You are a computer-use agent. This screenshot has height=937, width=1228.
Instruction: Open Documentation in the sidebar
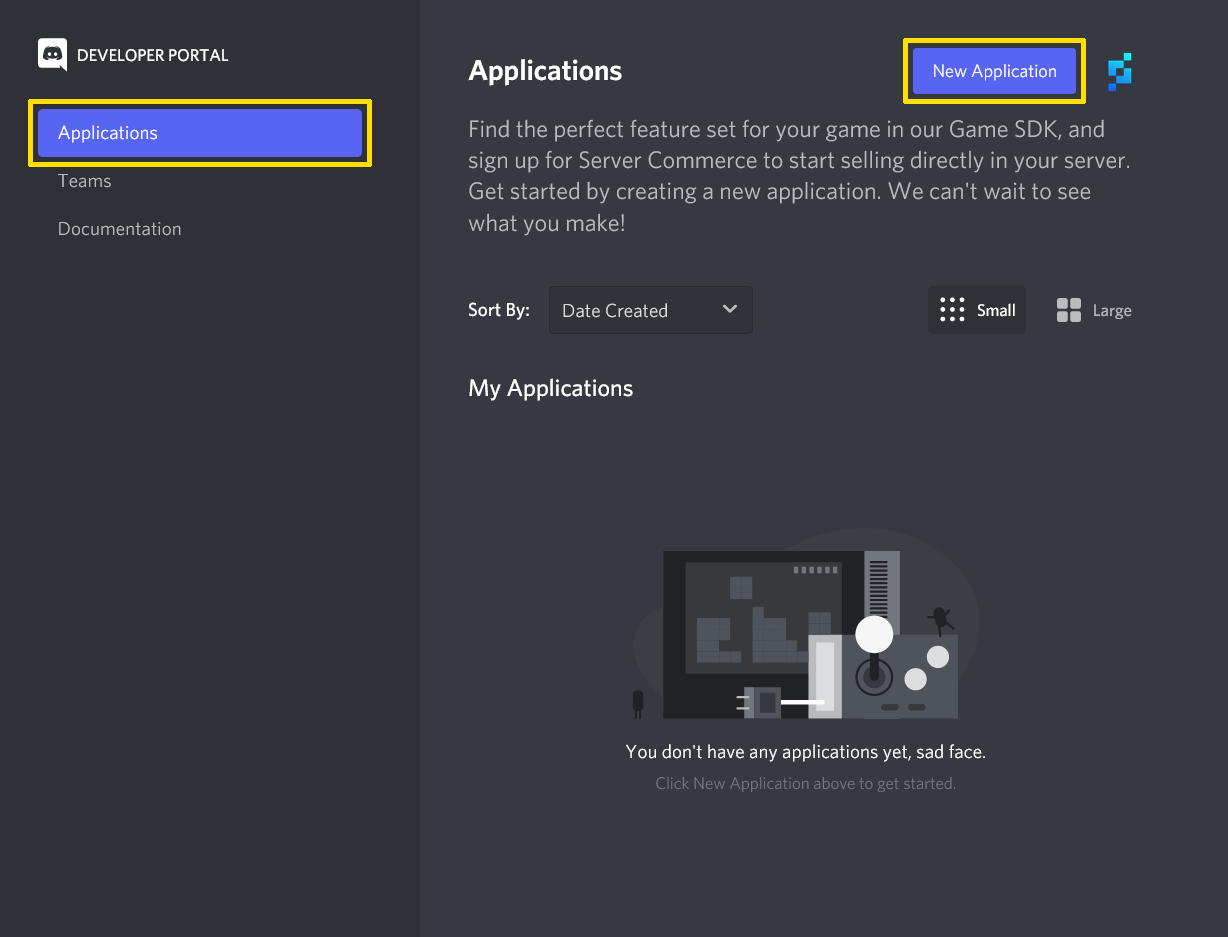coord(120,229)
